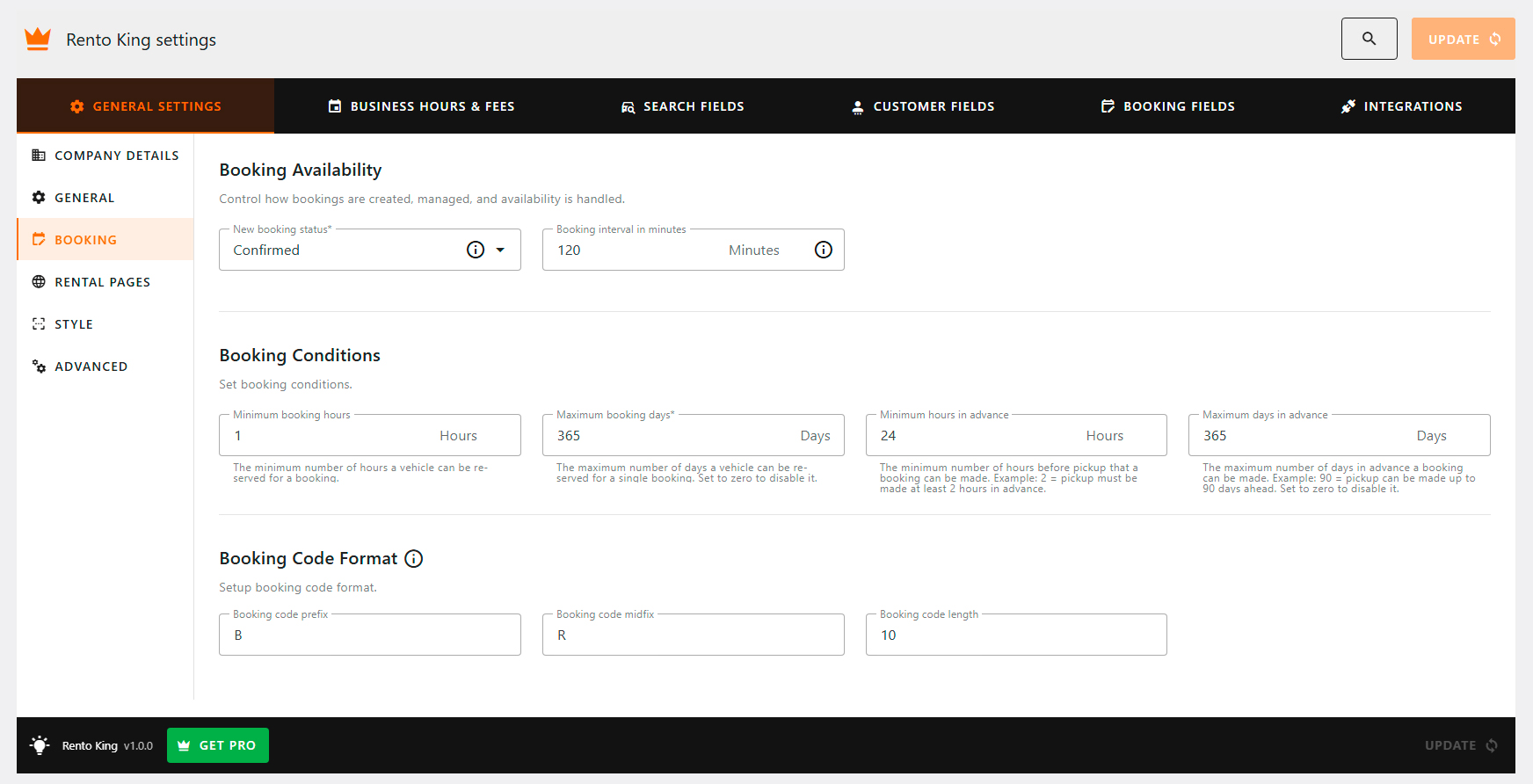This screenshot has height=784, width=1533.
Task: Click the dropdown arrow of New booking status
Action: [x=500, y=250]
